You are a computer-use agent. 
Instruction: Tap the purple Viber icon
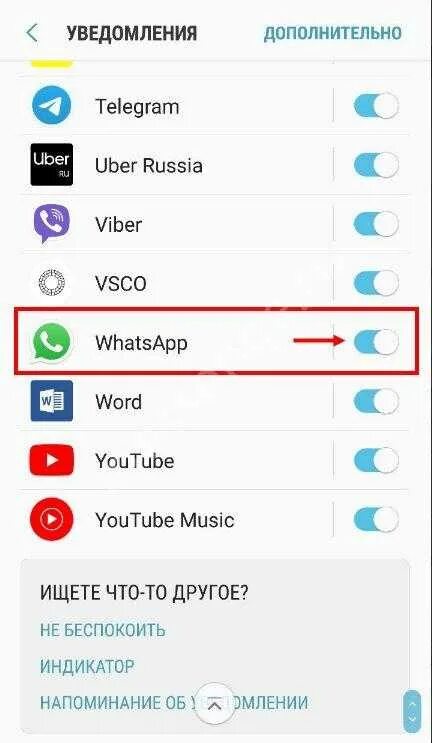pos(52,224)
